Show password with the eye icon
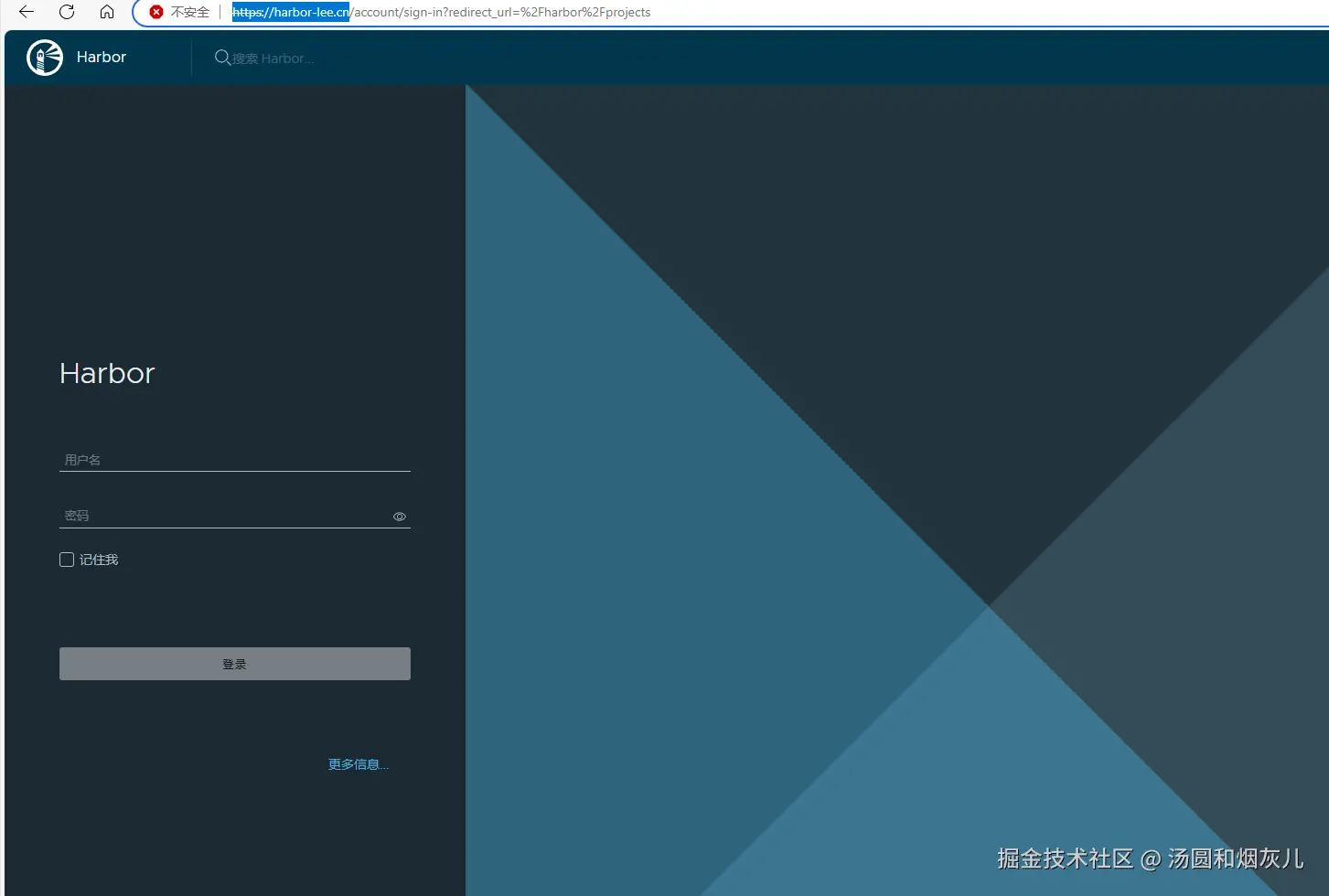1329x896 pixels. [x=400, y=517]
